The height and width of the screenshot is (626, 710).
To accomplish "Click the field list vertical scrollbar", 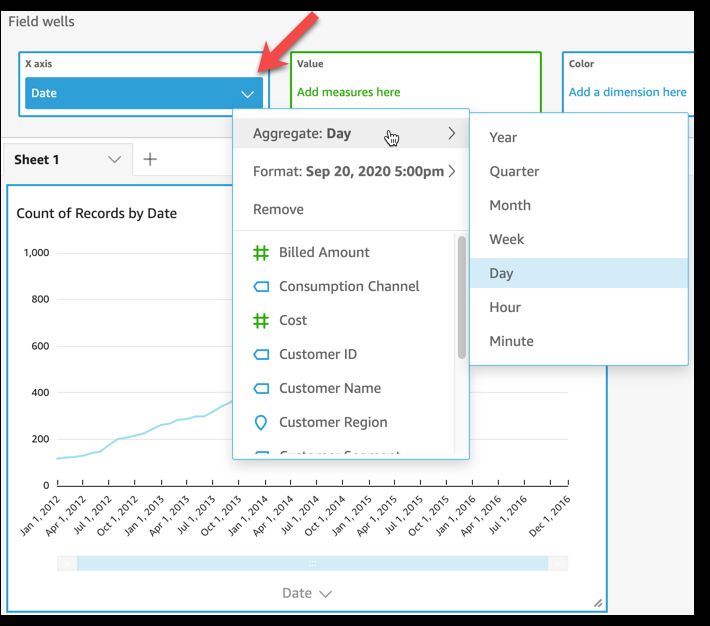I will pos(462,297).
